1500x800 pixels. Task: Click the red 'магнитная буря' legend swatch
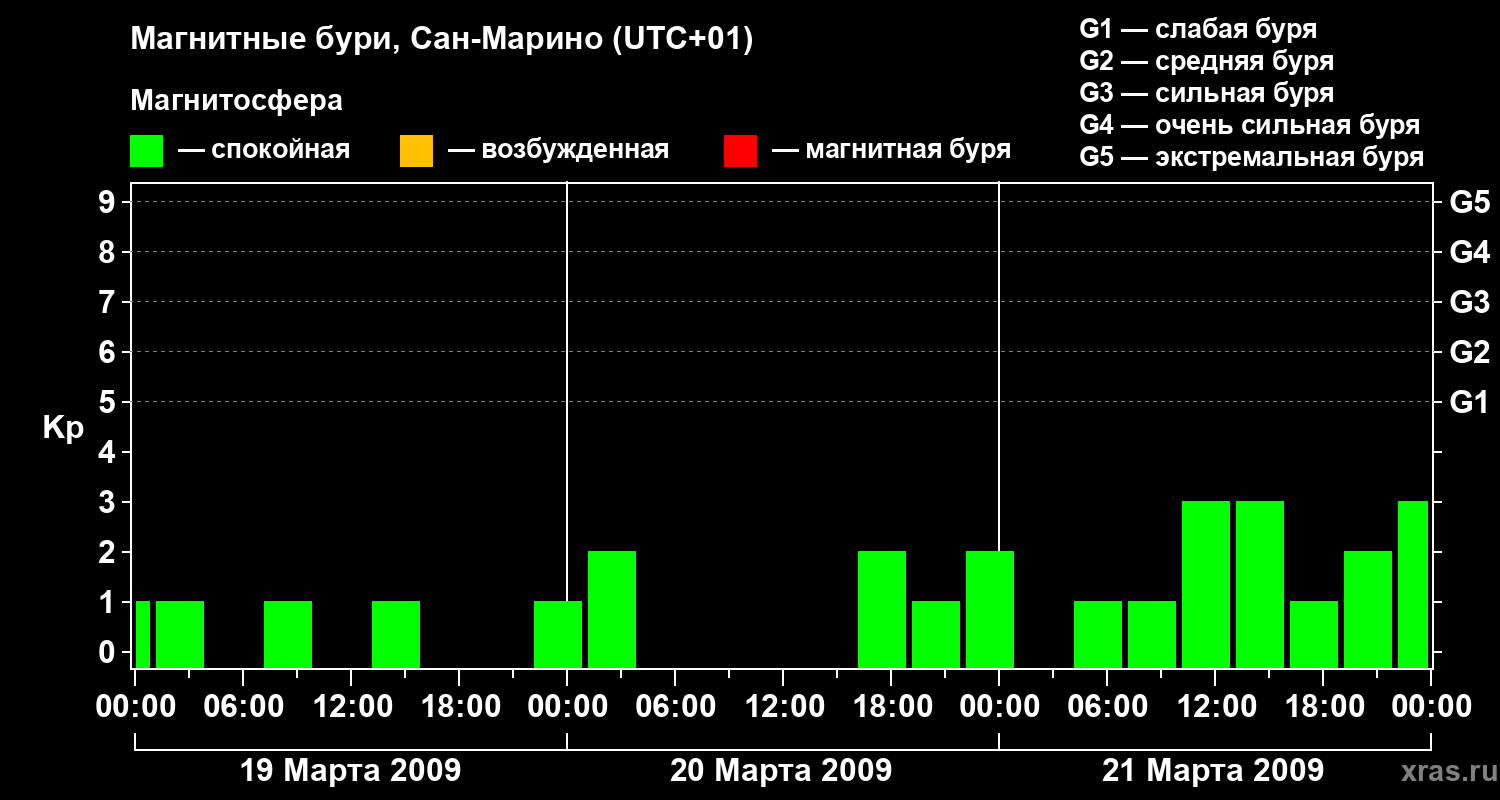[740, 151]
